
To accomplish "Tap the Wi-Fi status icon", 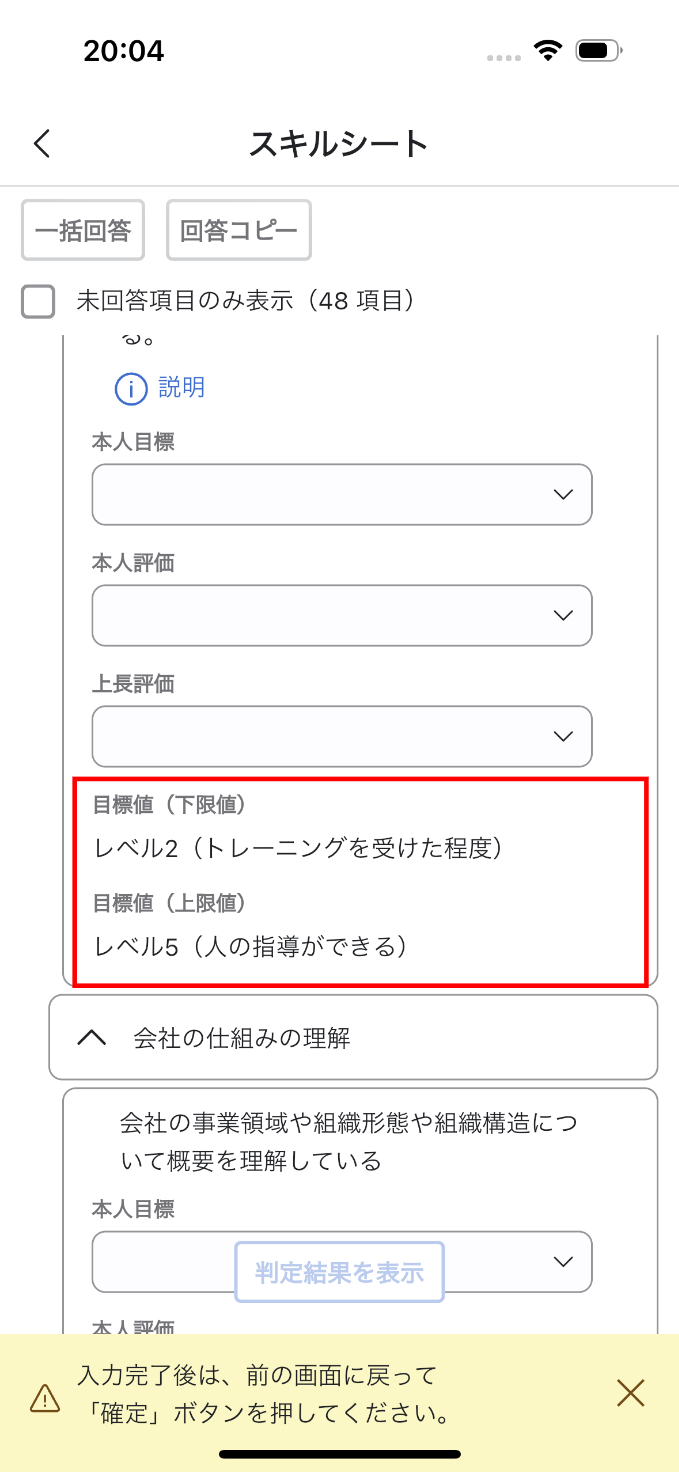I will pos(547,50).
